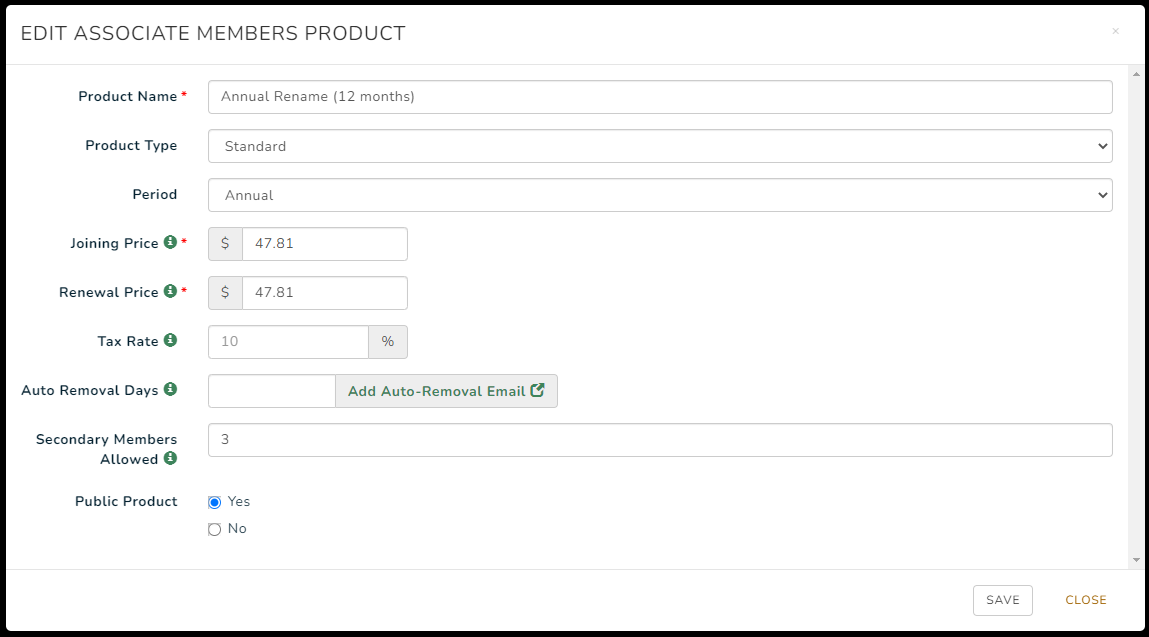Dismiss dialog with the X button
Image resolution: width=1149 pixels, height=637 pixels.
(1115, 32)
